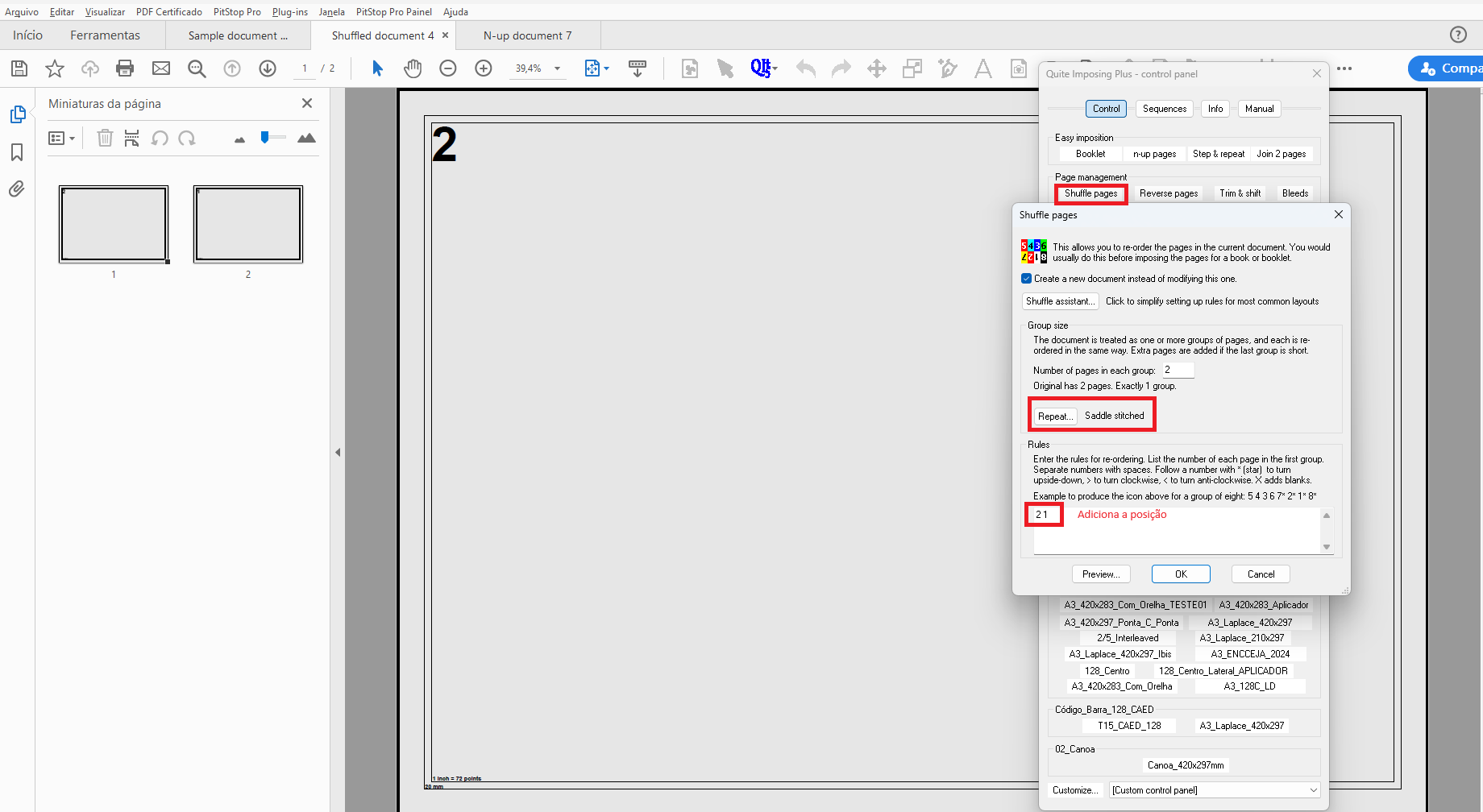Viewport: 1483px width, 812px height.
Task: Open Bookmarks sidebar icon
Action: coord(17,152)
